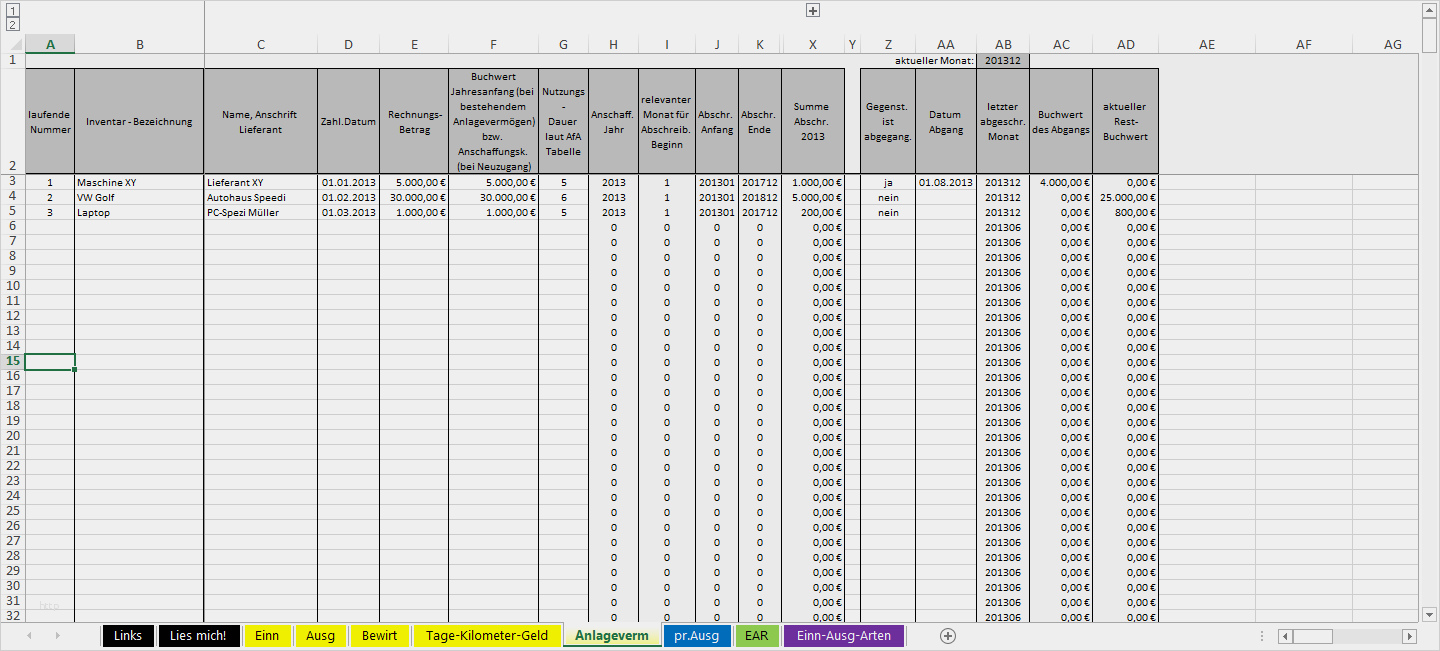This screenshot has height=651, width=1440.
Task: Open Einn-Ausg-Arten sheet tab
Action: [844, 636]
